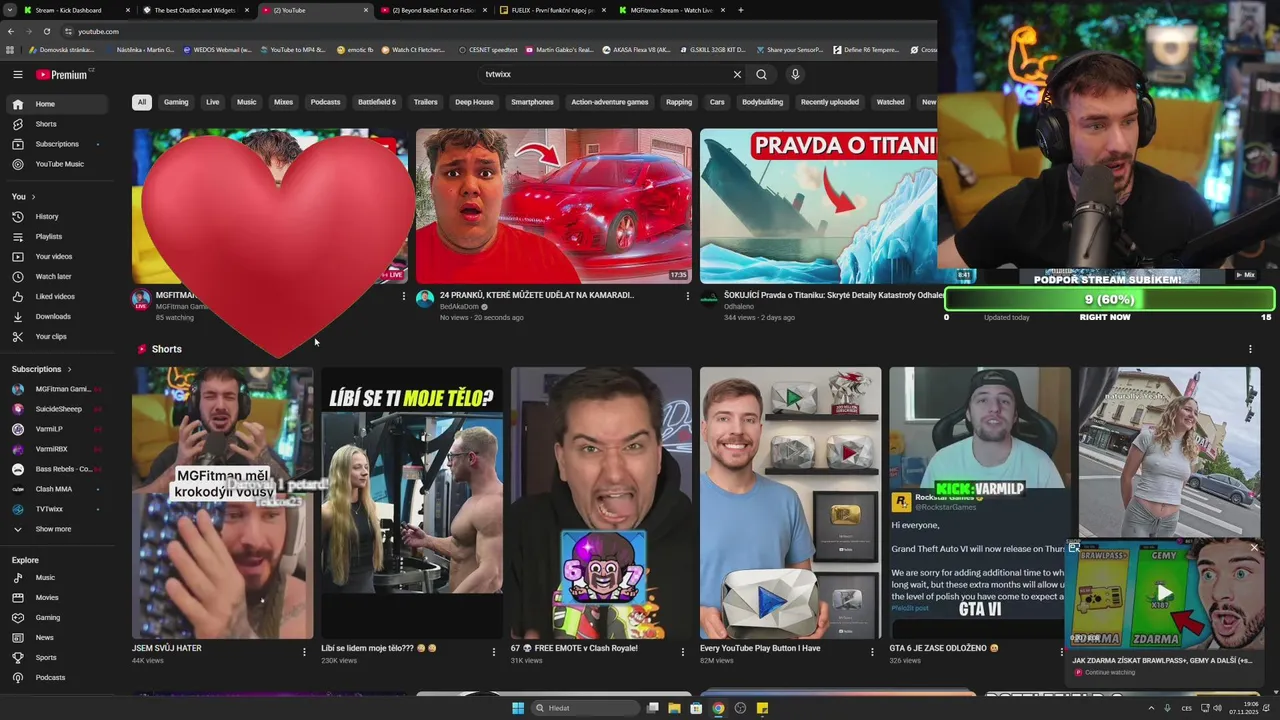This screenshot has width=1280, height=720.
Task: Open Clash MMA subscription channel
Action: click(x=56, y=489)
